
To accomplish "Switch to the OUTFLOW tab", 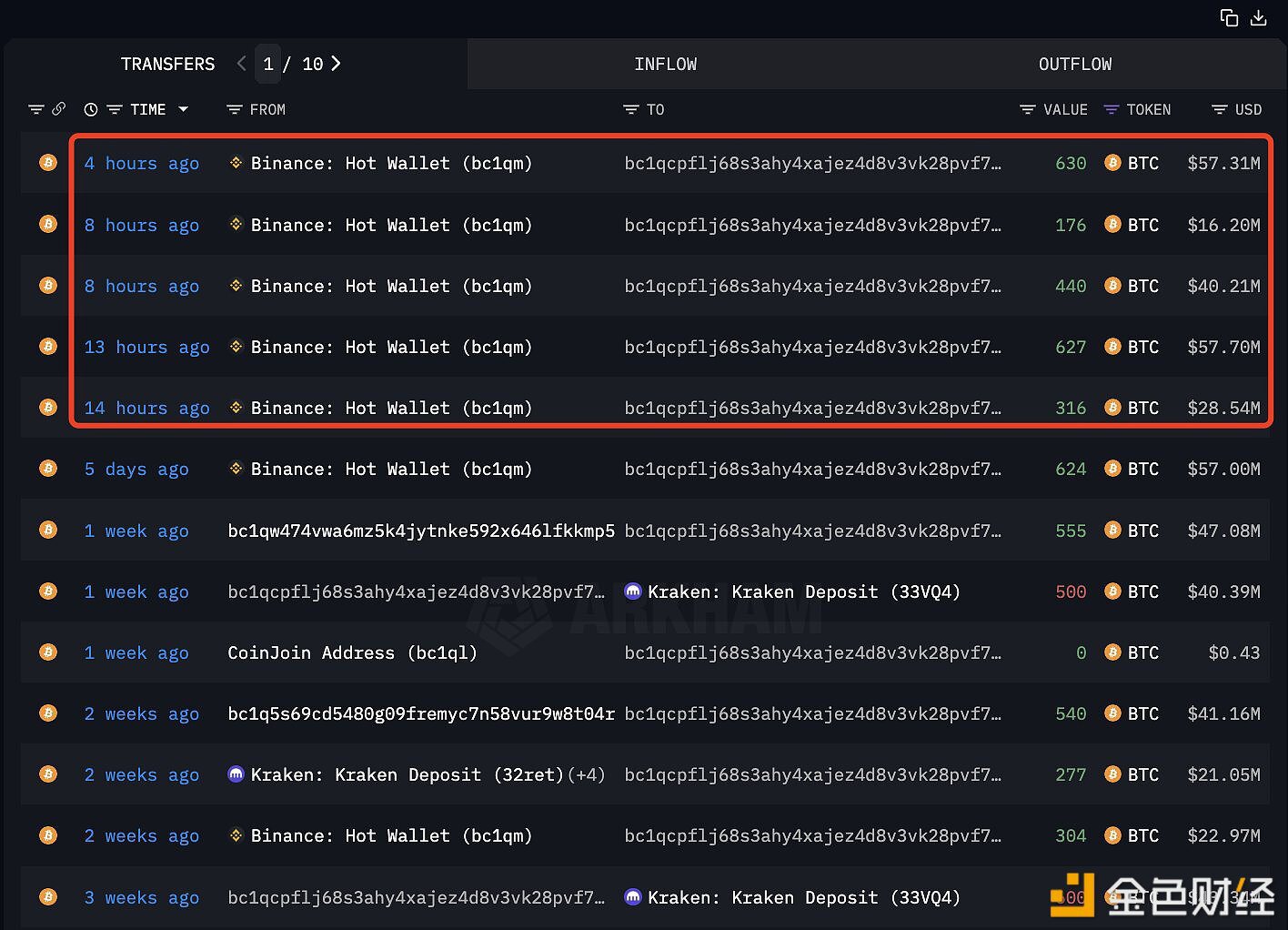I will (x=1075, y=65).
